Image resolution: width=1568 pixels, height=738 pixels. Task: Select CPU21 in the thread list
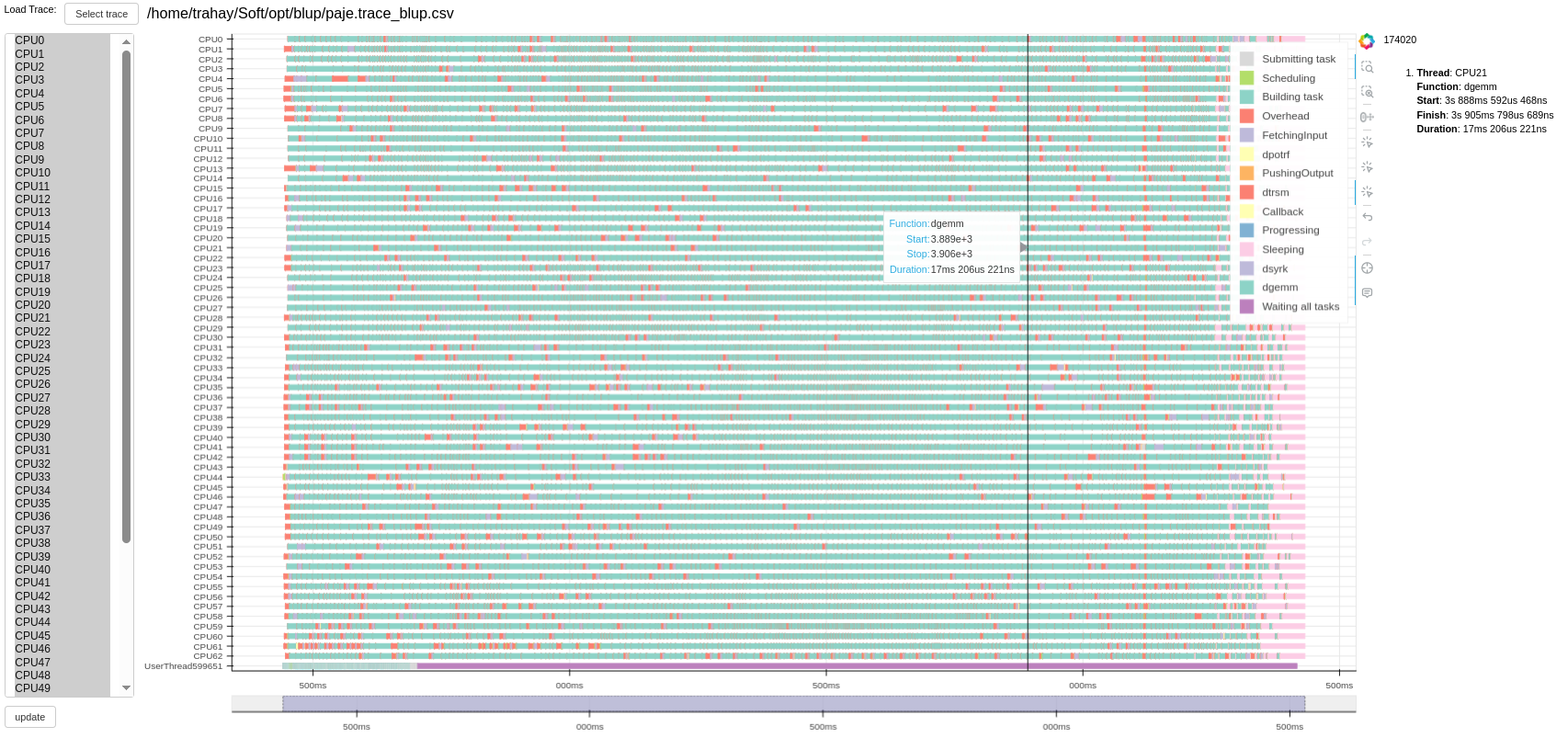point(33,318)
